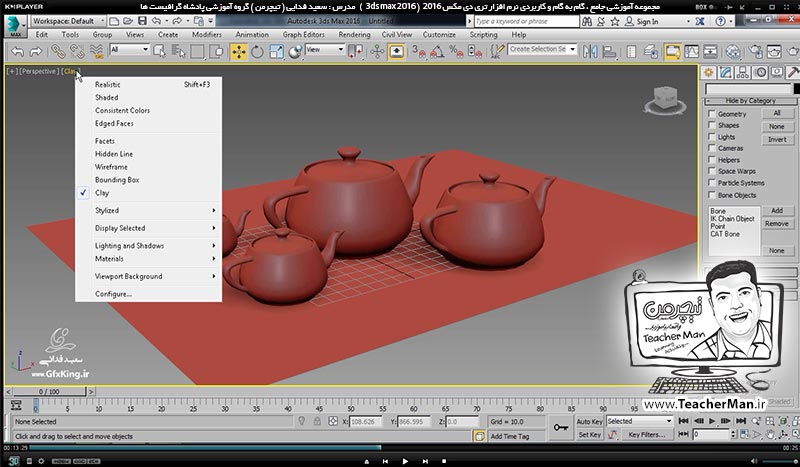
Task: Choose Realistic in the shading menu
Action: pos(148,84)
